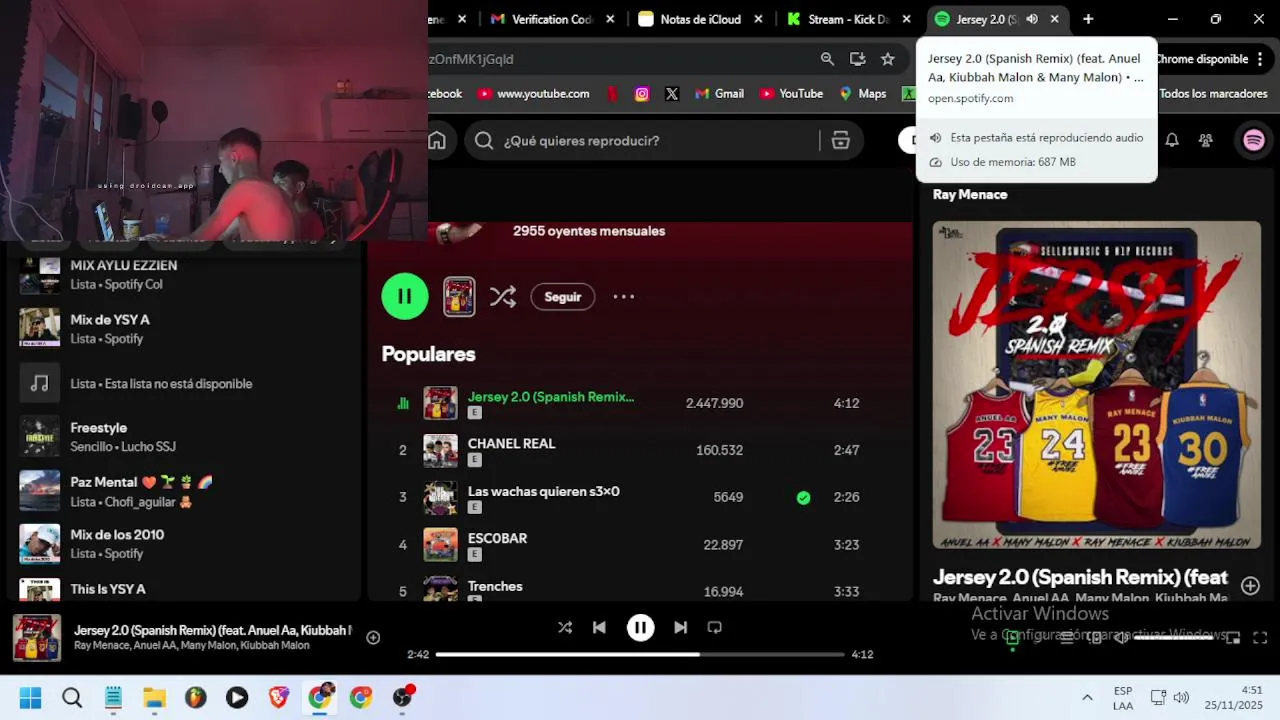The image size is (1280, 720).
Task: Open the Instagram bookmark icon
Action: pyautogui.click(x=642, y=94)
